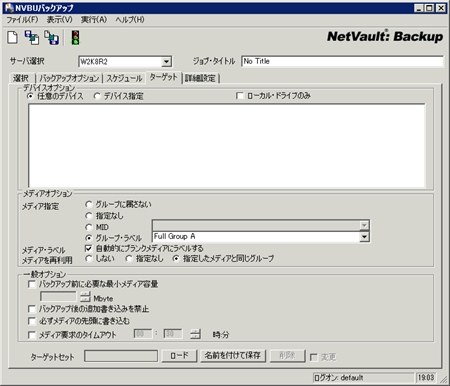
Task: Click the traffic light toolbar icon
Action: [x=76, y=37]
